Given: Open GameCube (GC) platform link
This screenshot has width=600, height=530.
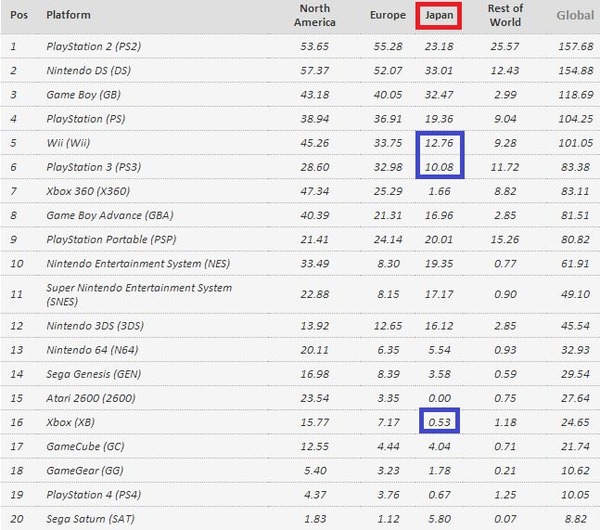Looking at the screenshot, I should (x=85, y=447).
